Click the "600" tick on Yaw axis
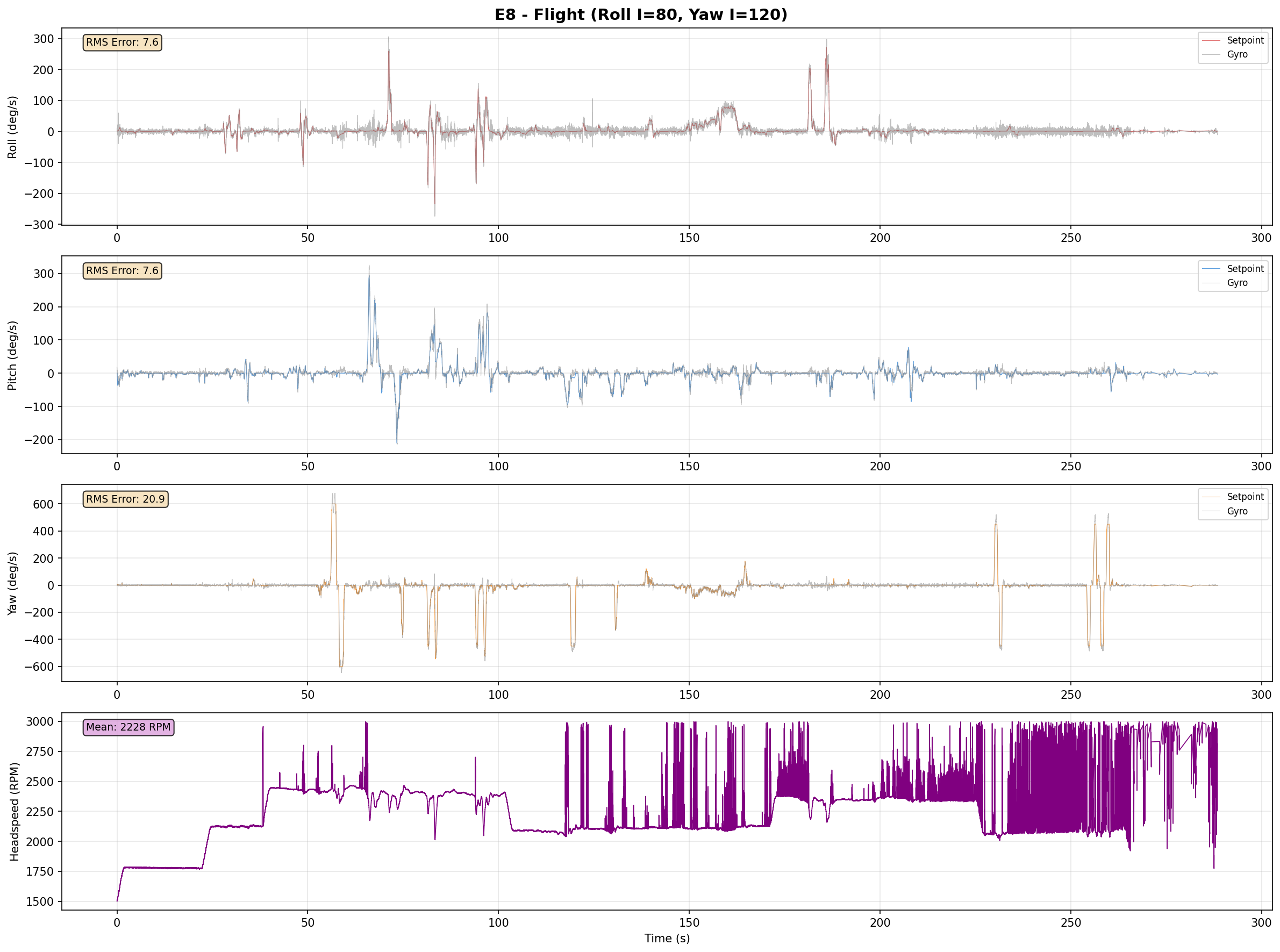Screen dimensions: 1280x952 pos(44,504)
